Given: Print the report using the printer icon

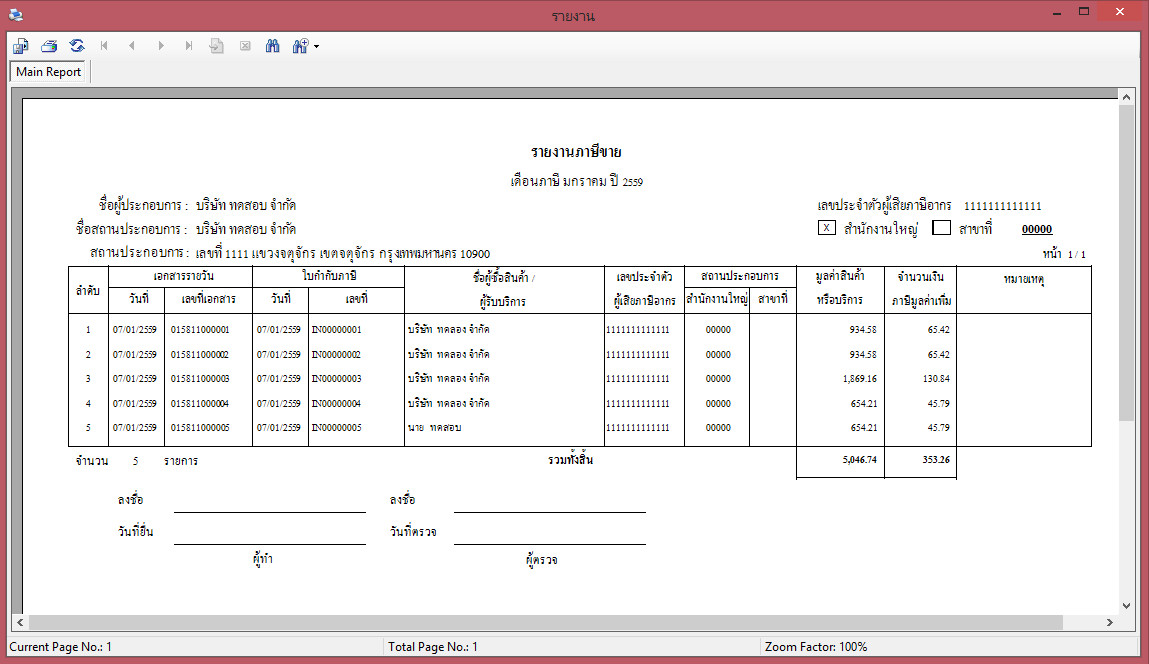Looking at the screenshot, I should click(x=49, y=46).
